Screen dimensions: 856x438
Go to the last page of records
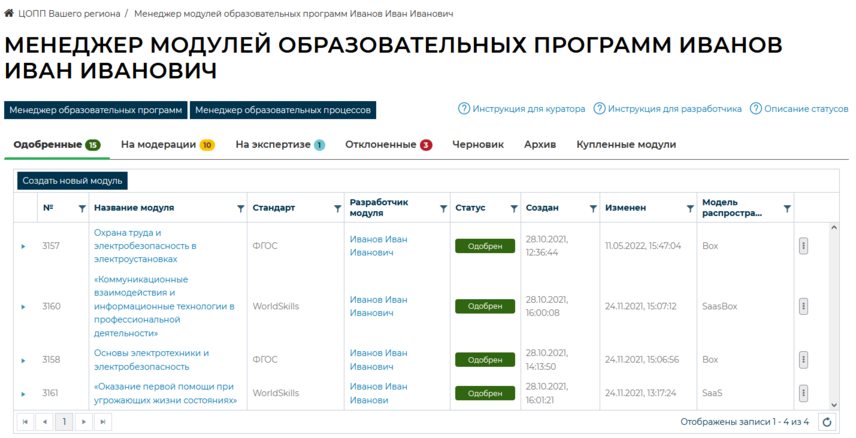tap(102, 422)
